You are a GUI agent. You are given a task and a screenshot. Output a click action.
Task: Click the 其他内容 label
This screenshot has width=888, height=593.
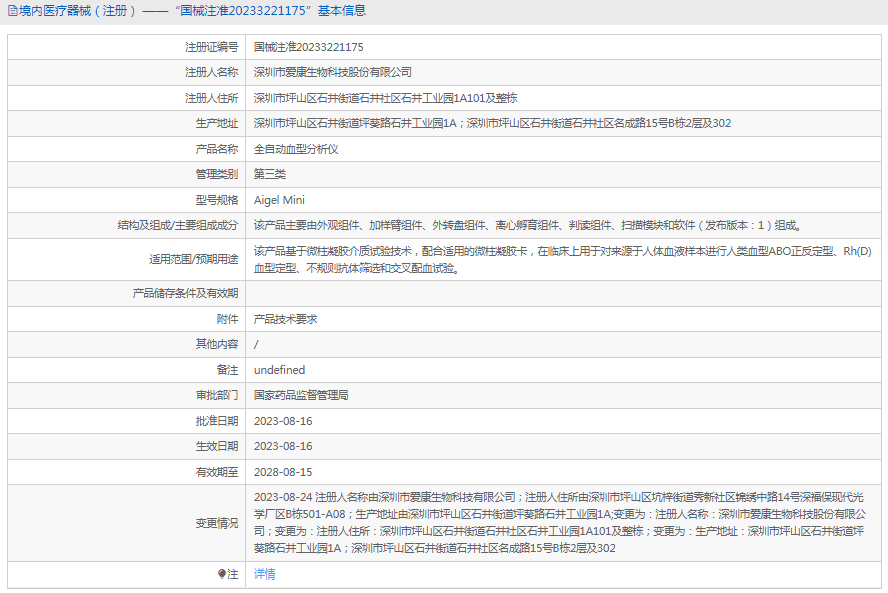pos(217,344)
